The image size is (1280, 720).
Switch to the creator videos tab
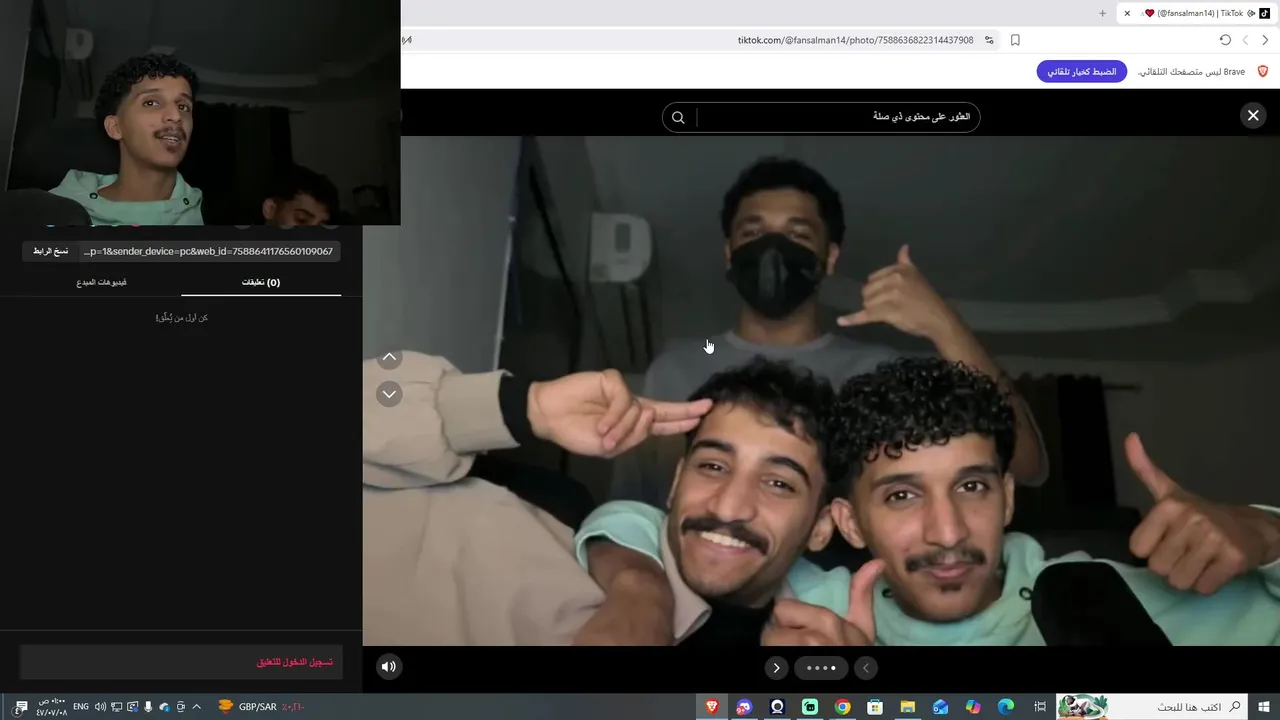pyautogui.click(x=101, y=282)
